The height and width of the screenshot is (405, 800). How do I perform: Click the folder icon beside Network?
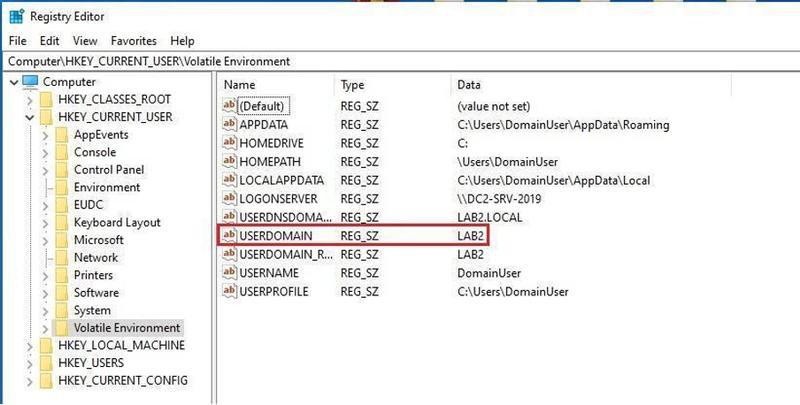pos(62,258)
